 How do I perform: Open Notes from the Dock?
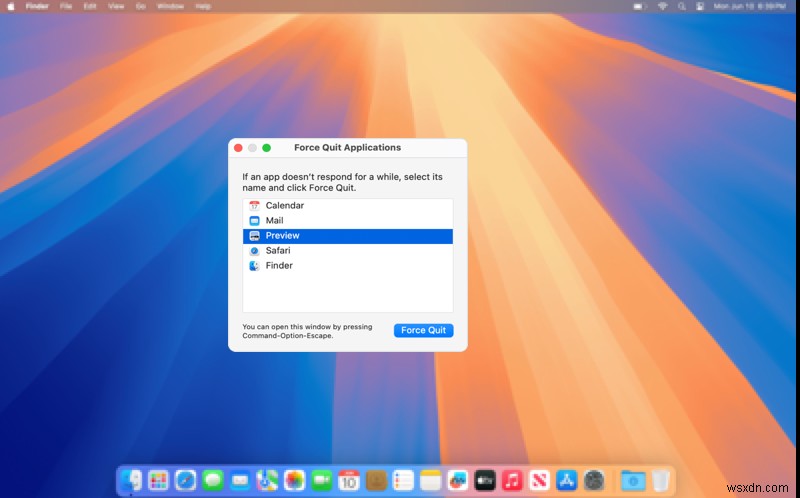[x=431, y=481]
